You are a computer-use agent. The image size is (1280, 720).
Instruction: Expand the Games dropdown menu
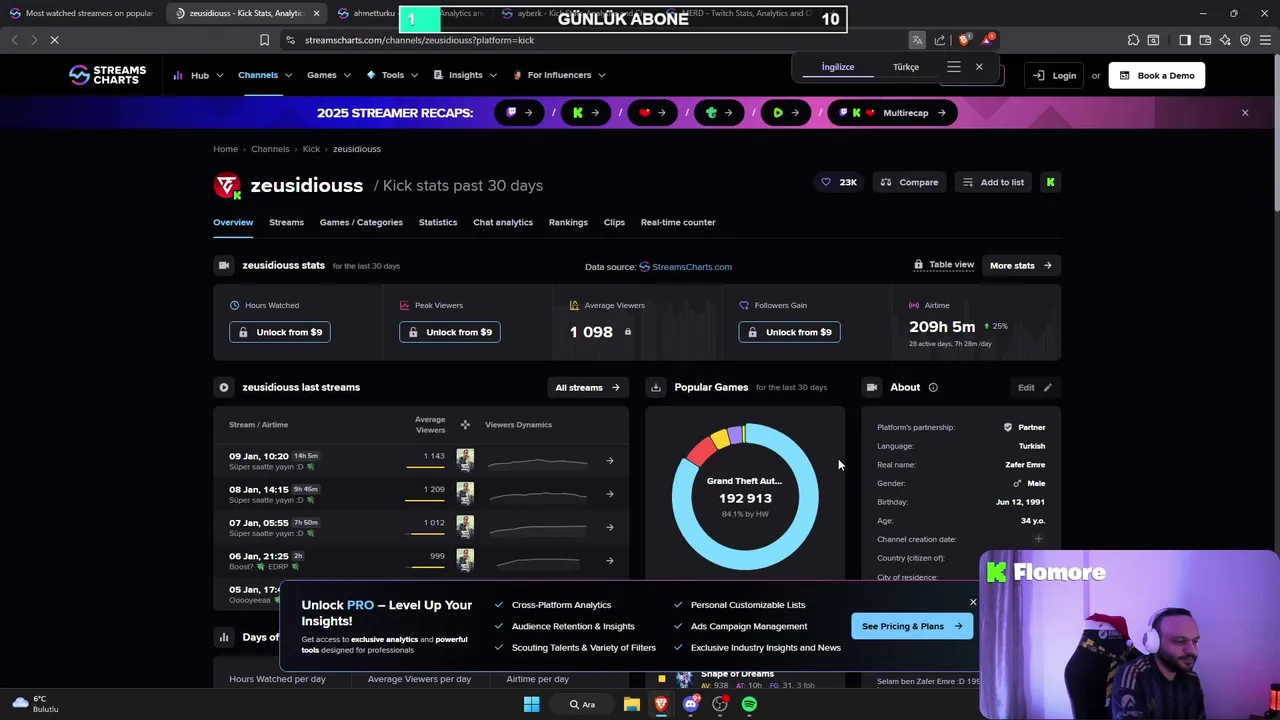pyautogui.click(x=329, y=75)
